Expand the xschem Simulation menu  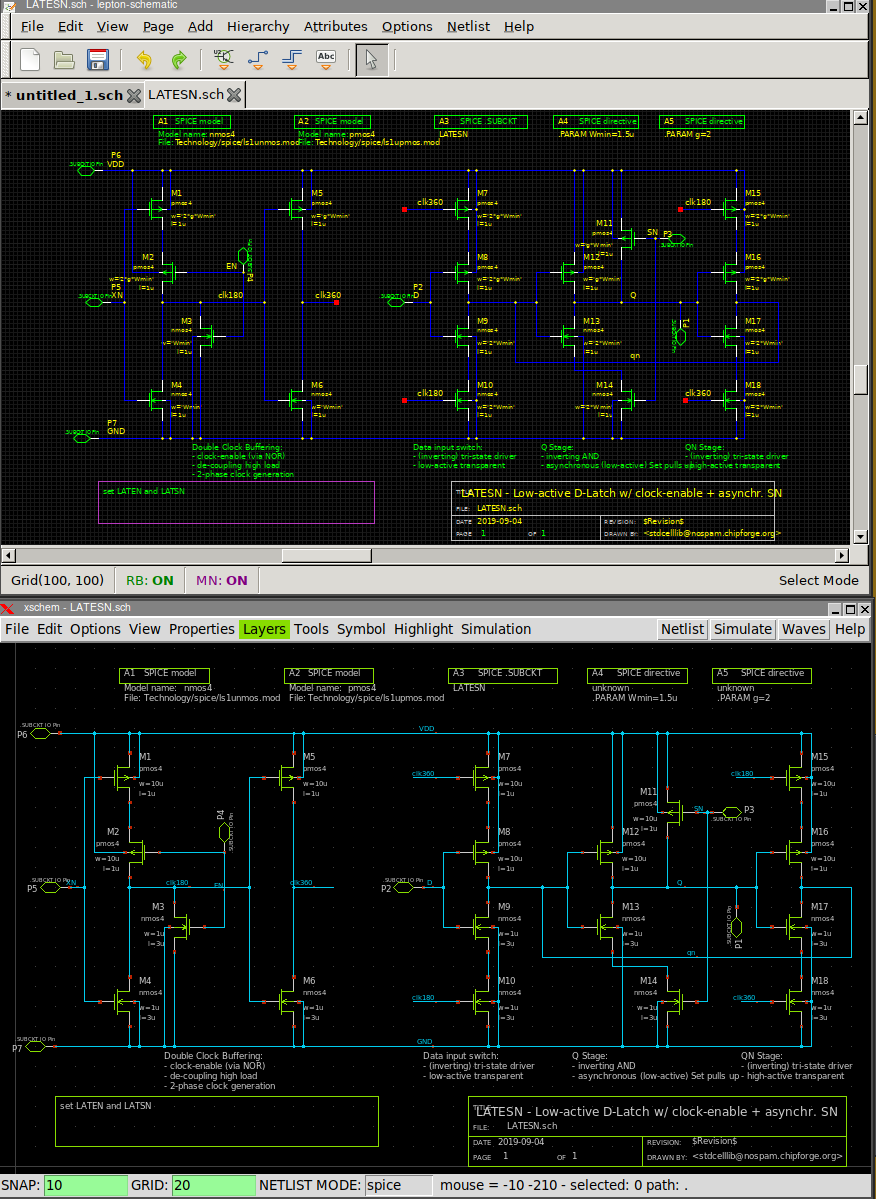tap(496, 629)
